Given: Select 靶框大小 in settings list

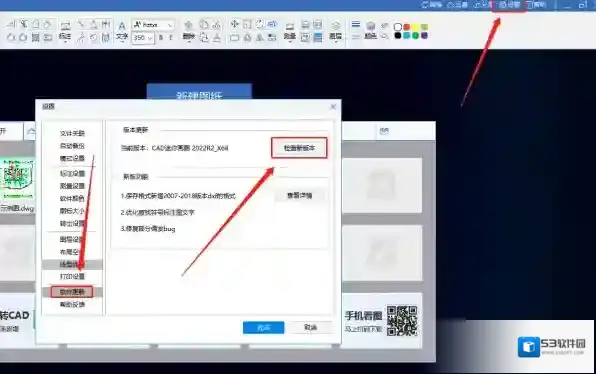Looking at the screenshot, I should coord(72,211).
